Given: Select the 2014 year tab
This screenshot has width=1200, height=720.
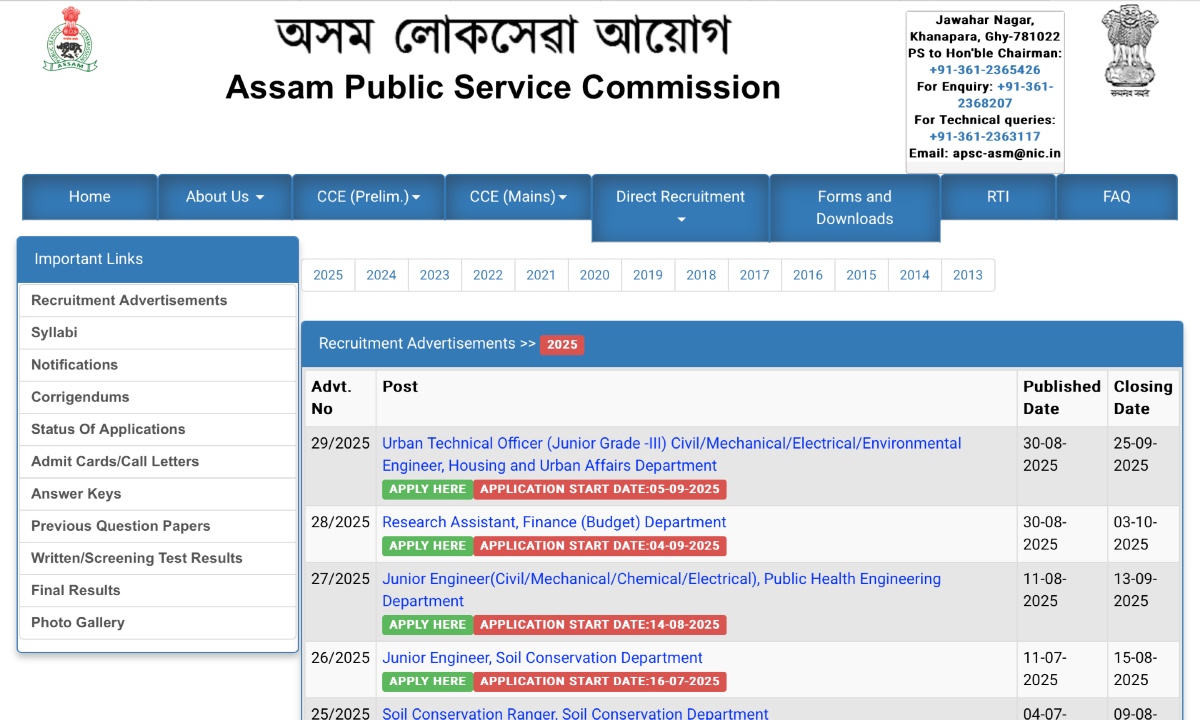Looking at the screenshot, I should pyautogui.click(x=915, y=275).
